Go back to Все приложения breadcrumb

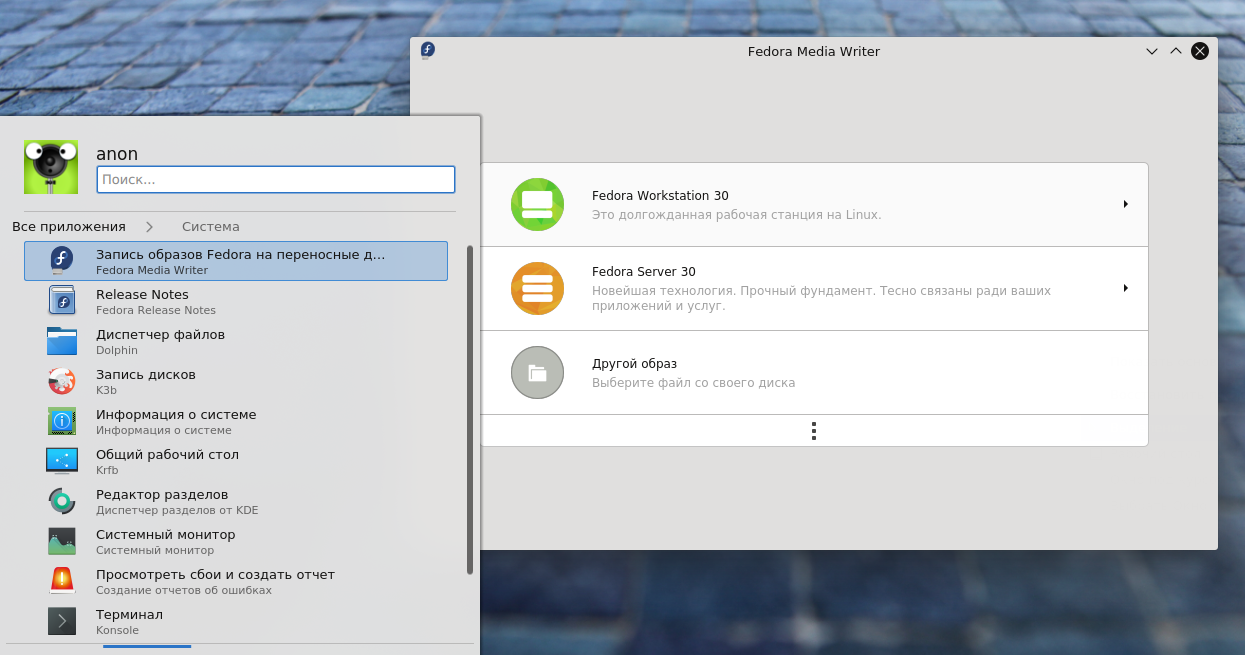[69, 227]
